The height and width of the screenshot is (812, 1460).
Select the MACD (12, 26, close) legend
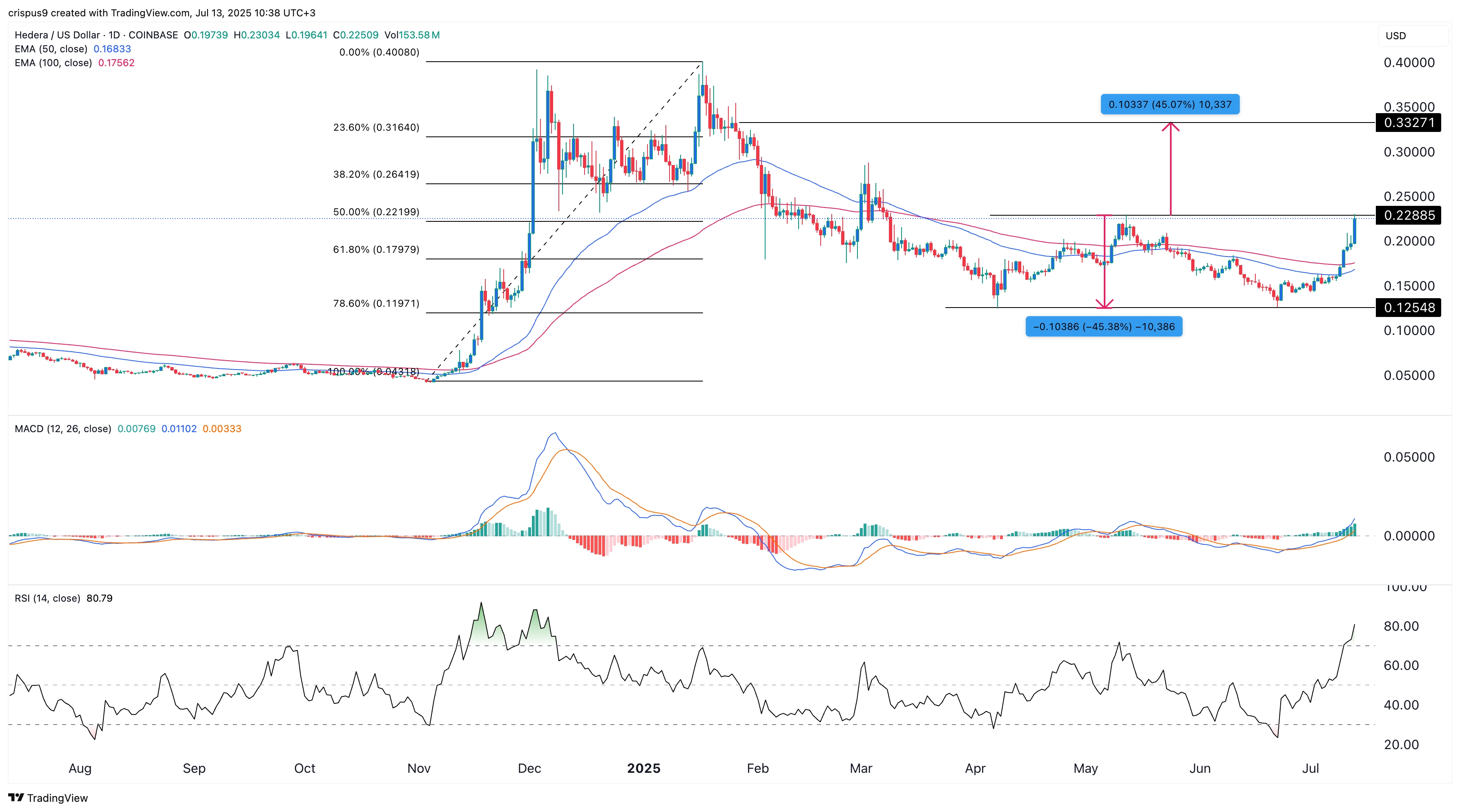63,429
